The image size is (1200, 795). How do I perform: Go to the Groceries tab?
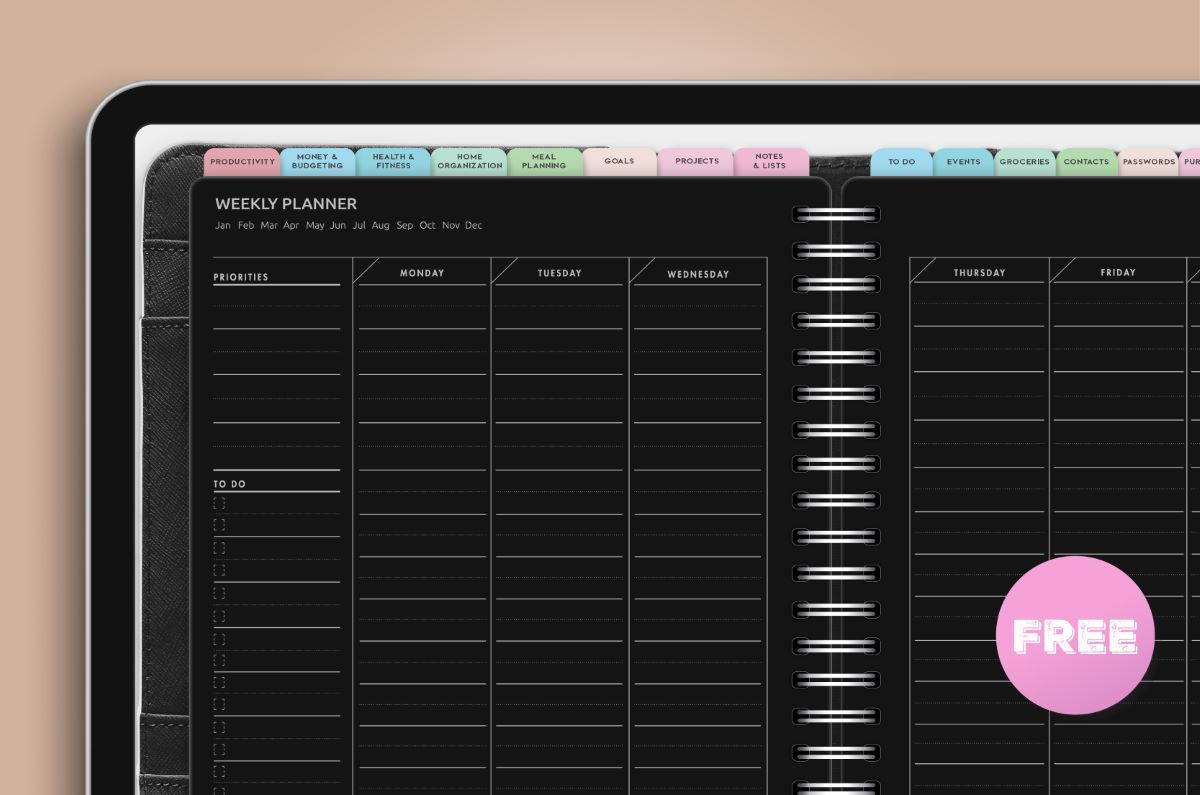1025,162
